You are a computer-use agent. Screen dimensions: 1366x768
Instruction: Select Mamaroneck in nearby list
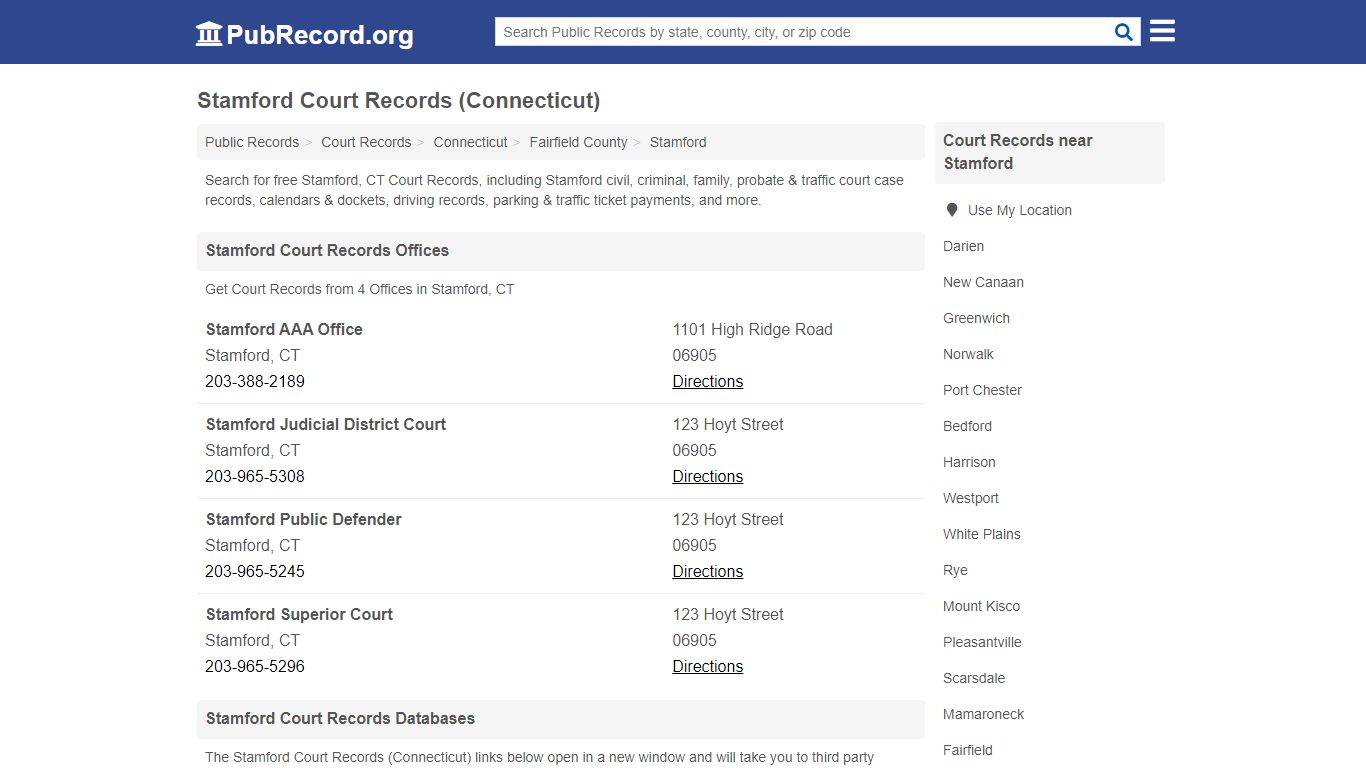(983, 714)
